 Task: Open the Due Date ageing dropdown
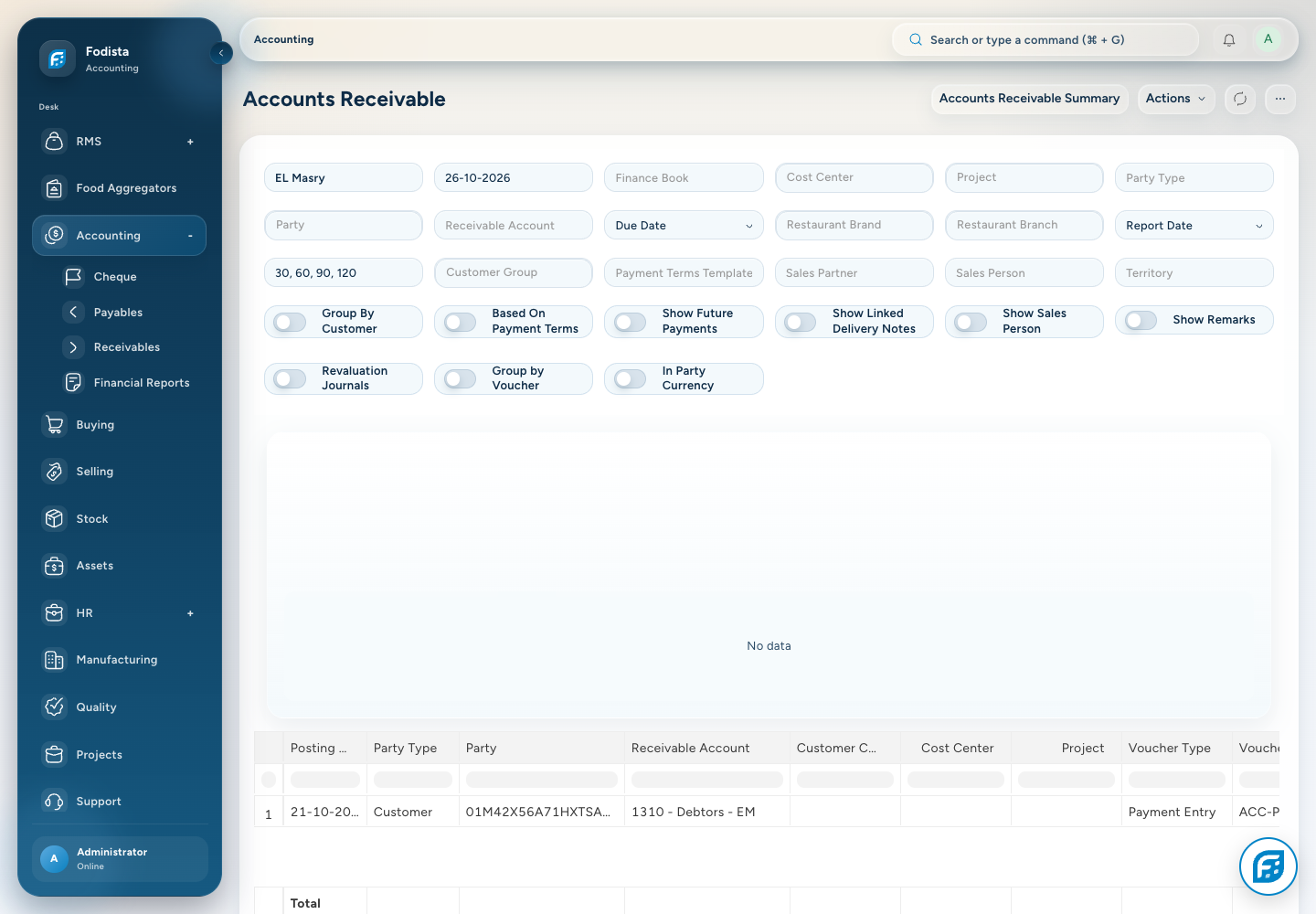coord(684,226)
